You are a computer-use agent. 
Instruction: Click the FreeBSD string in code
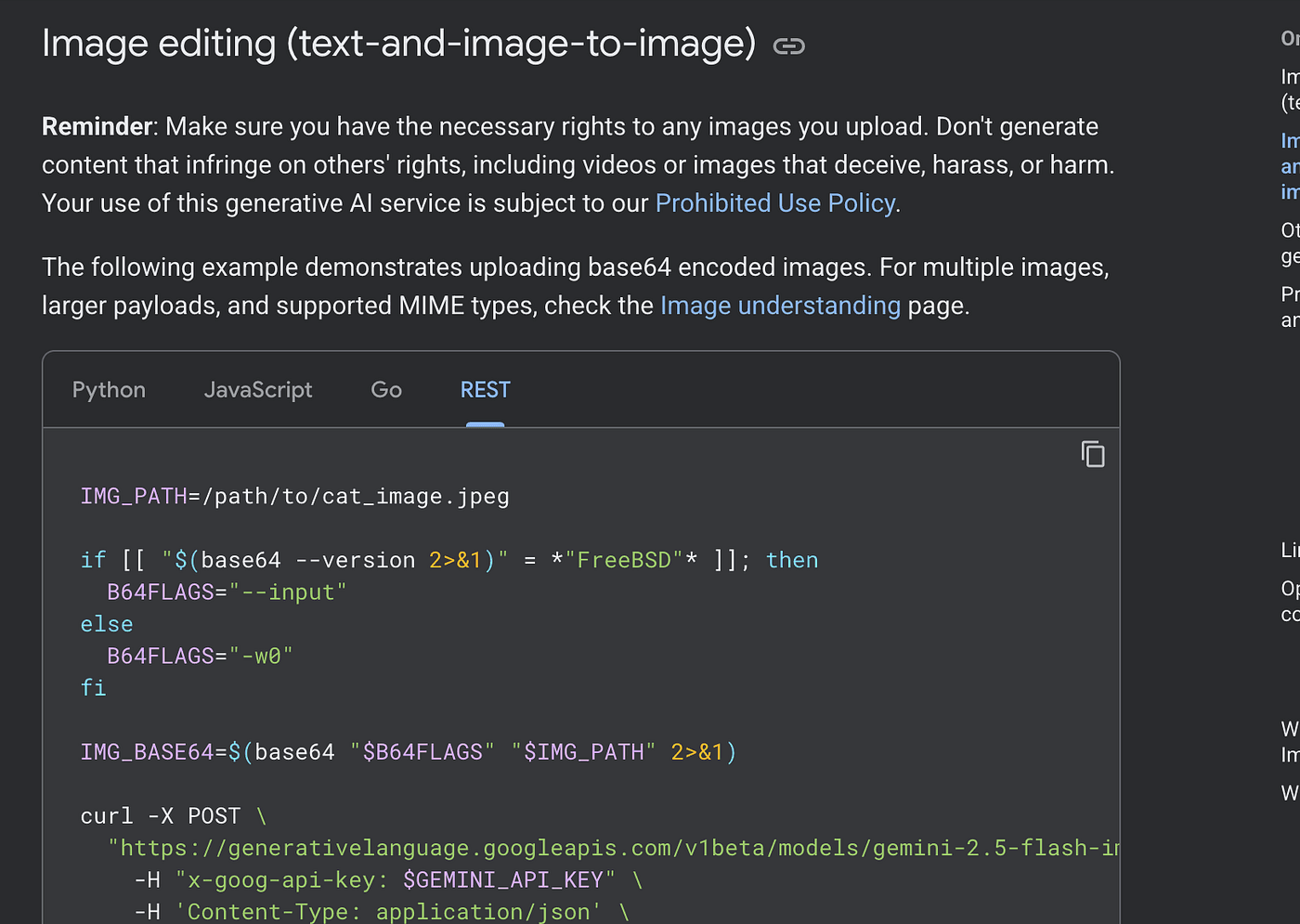pyautogui.click(x=624, y=561)
